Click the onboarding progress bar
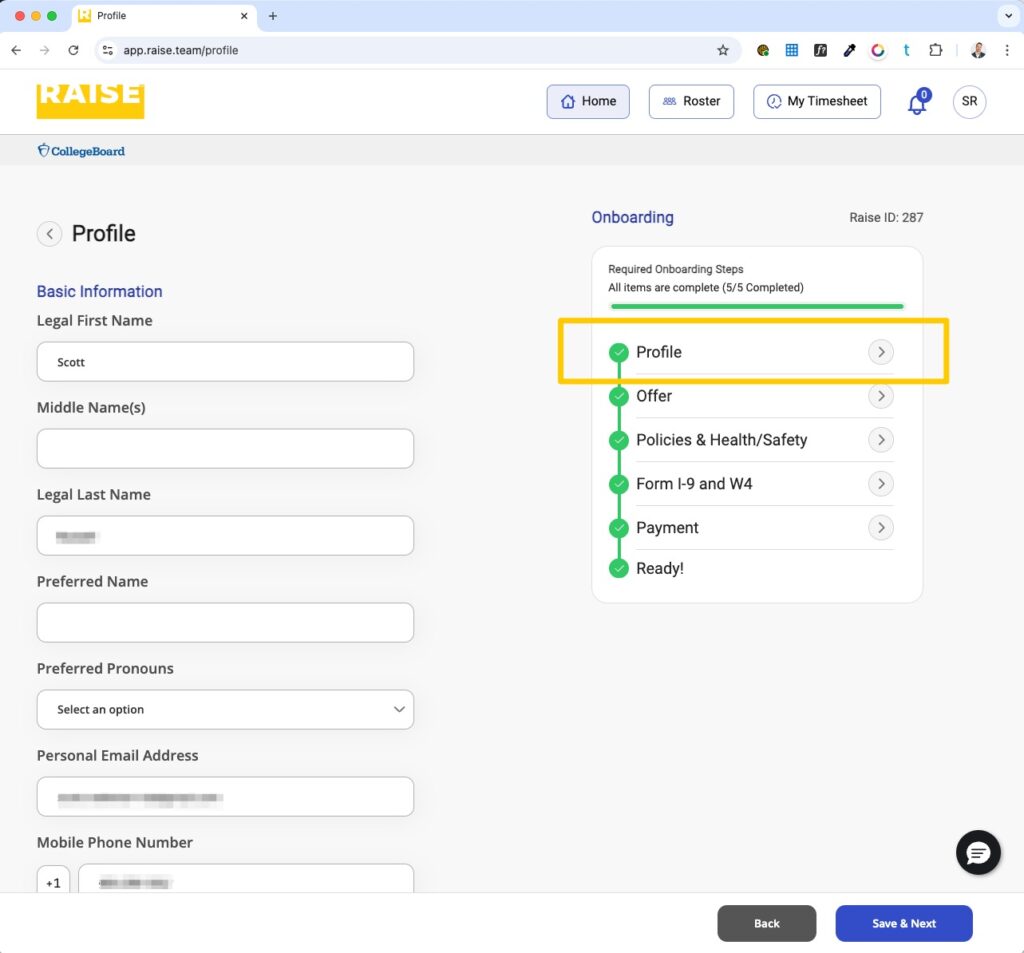1024x953 pixels. [x=756, y=306]
